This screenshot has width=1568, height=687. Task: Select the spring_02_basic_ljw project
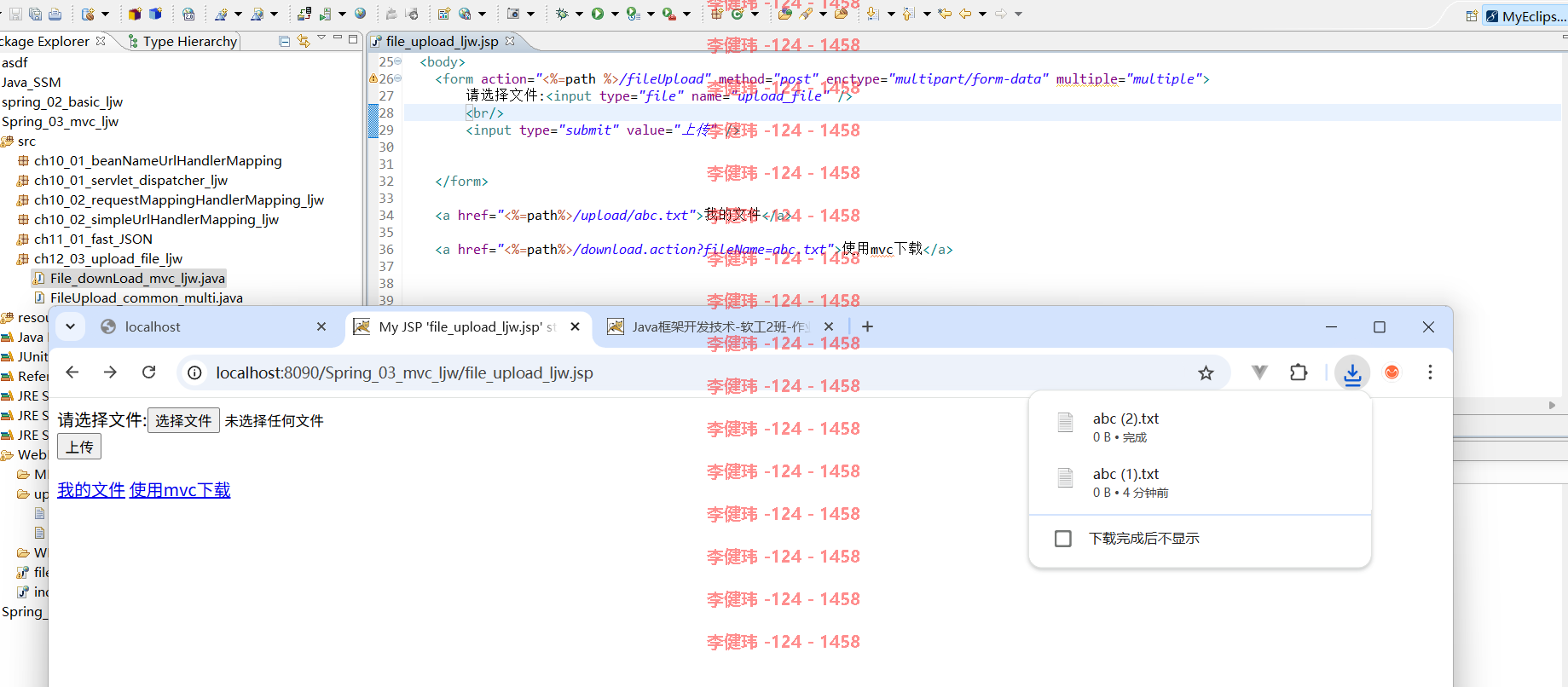pos(62,102)
